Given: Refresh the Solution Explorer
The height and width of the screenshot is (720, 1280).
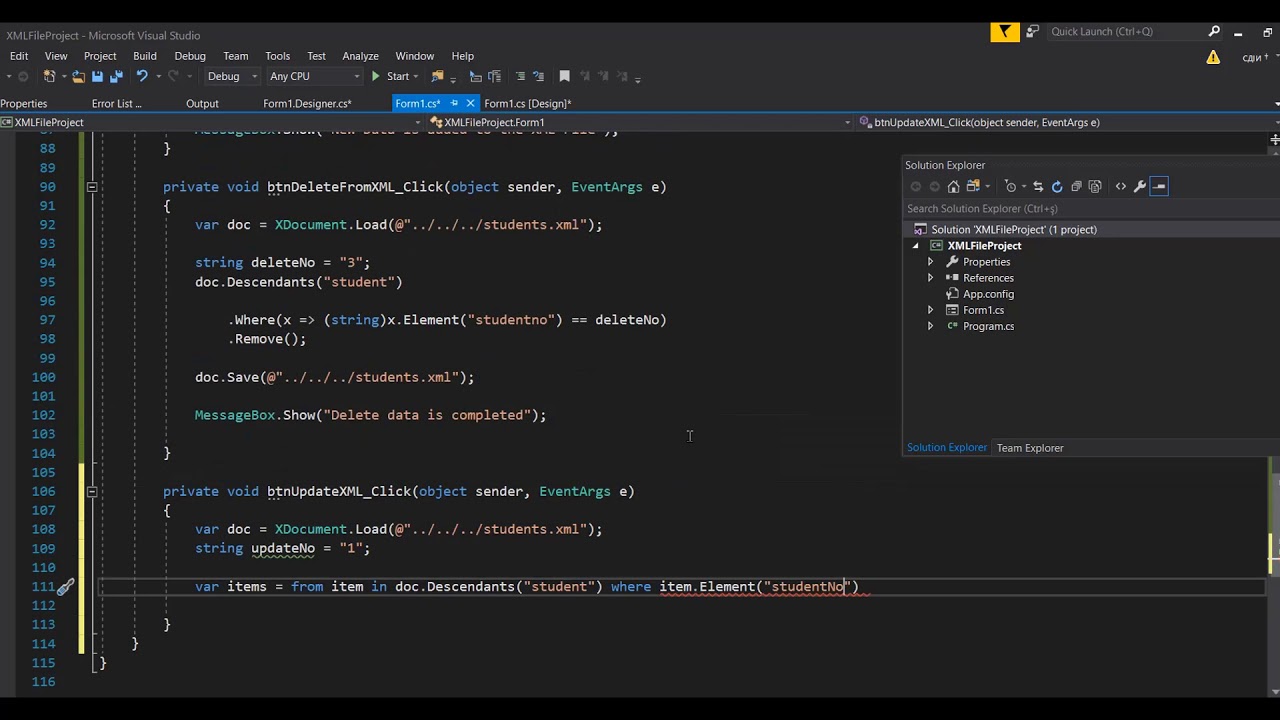Looking at the screenshot, I should [1057, 186].
